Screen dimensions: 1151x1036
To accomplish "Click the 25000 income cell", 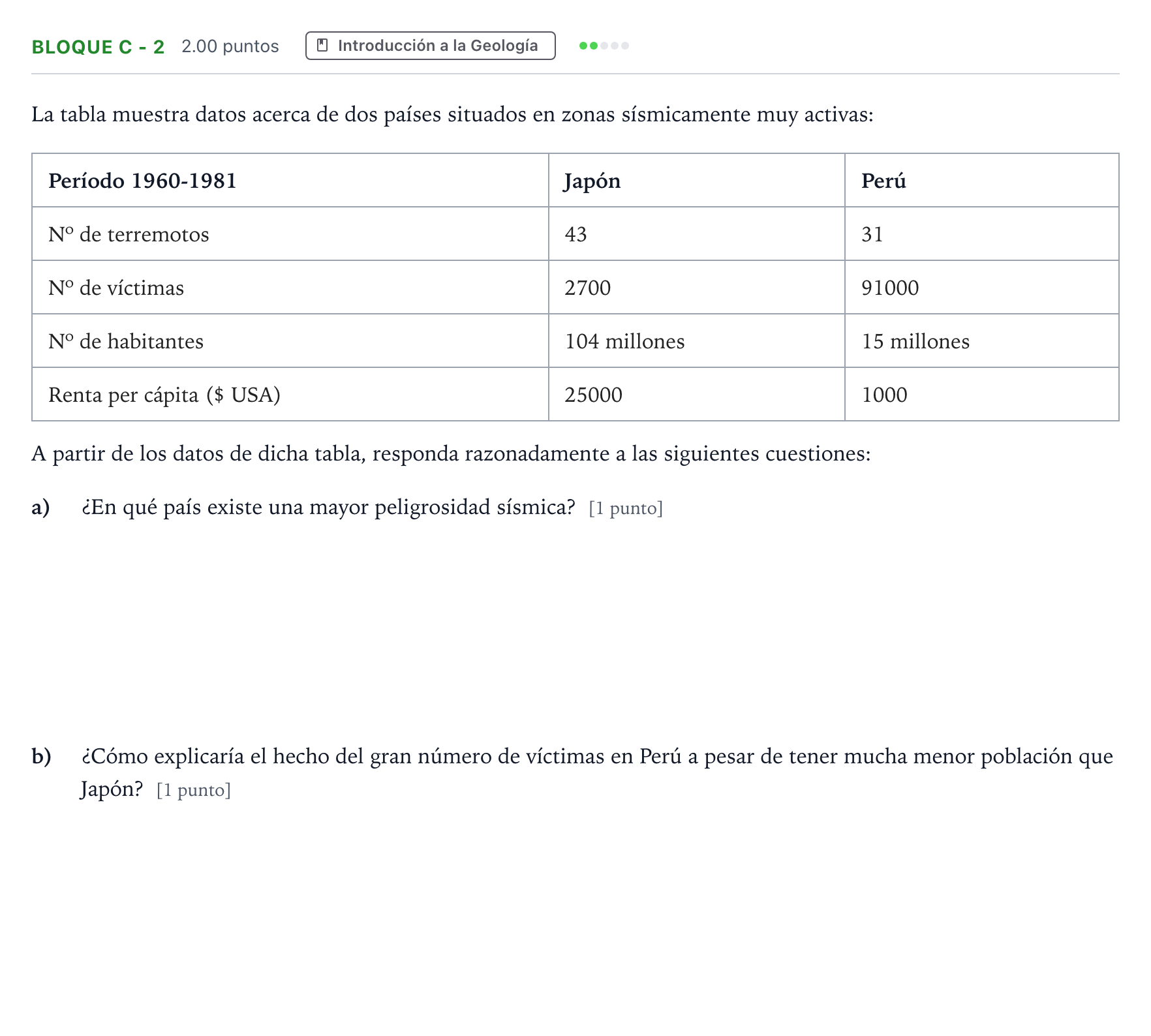I will [697, 395].
